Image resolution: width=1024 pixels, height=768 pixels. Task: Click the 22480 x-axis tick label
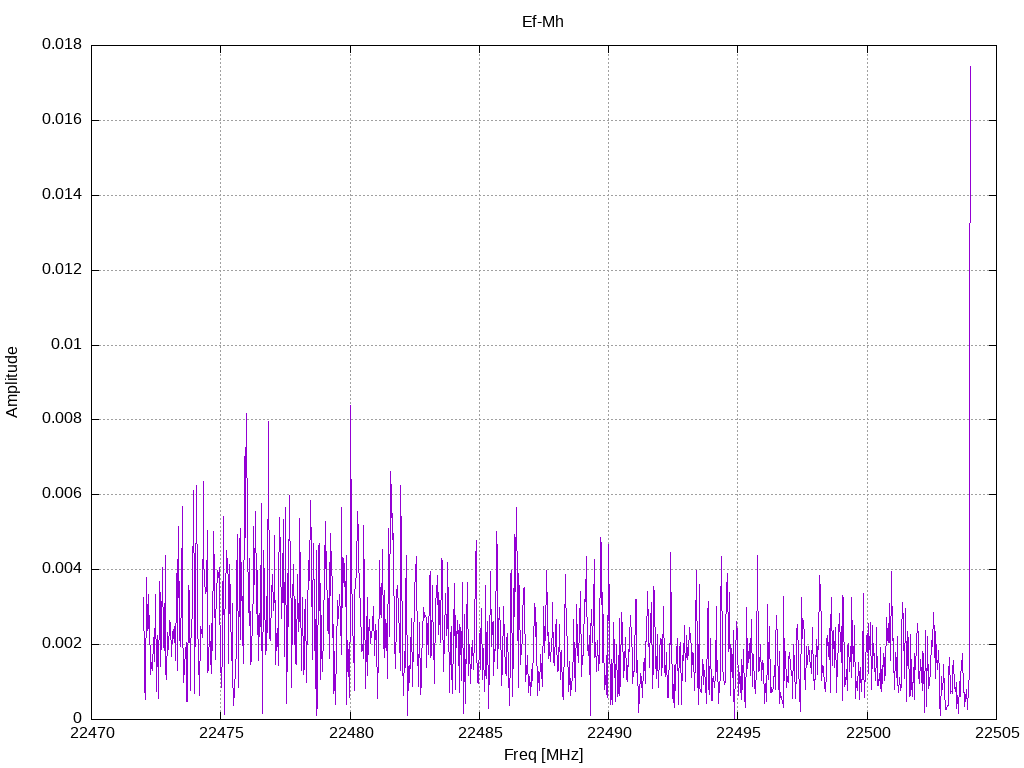pyautogui.click(x=350, y=734)
